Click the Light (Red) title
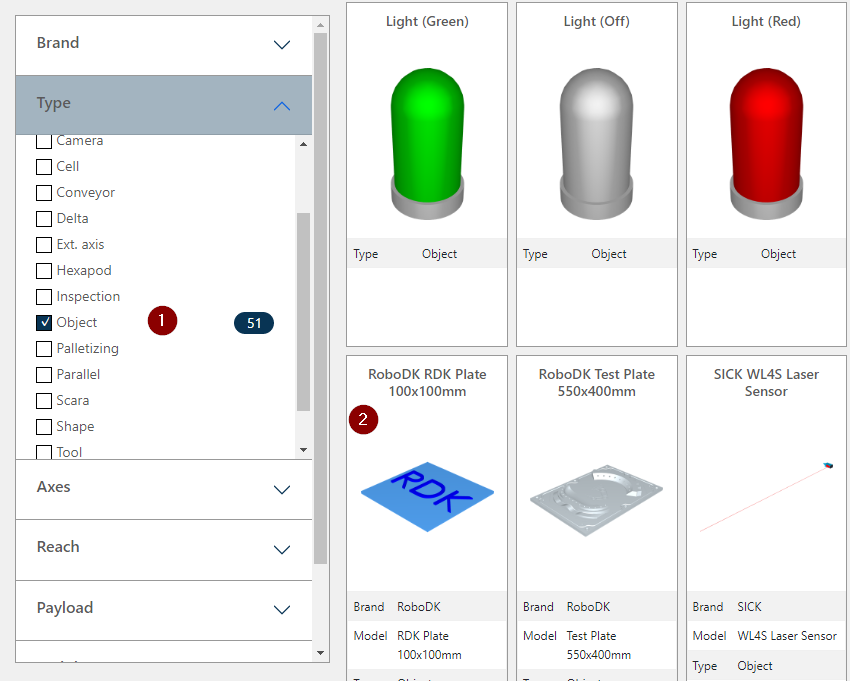This screenshot has height=681, width=850. [x=766, y=22]
